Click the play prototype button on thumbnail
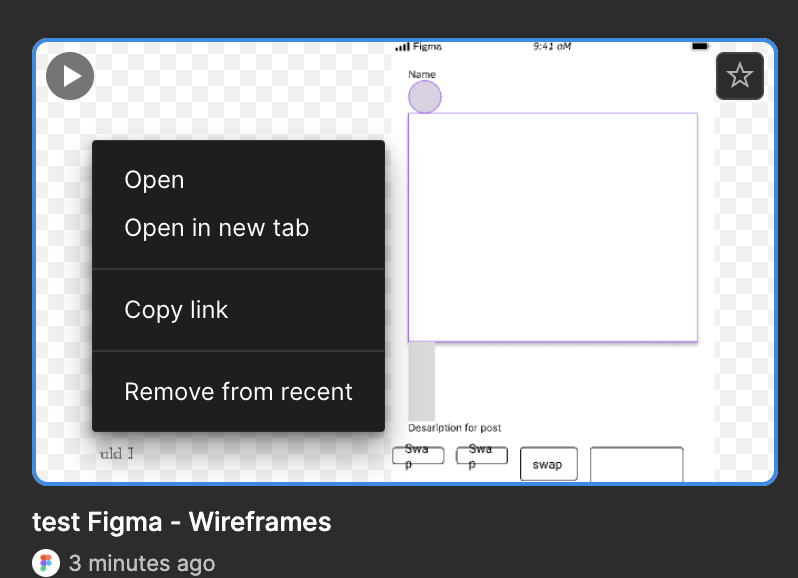 70,76
